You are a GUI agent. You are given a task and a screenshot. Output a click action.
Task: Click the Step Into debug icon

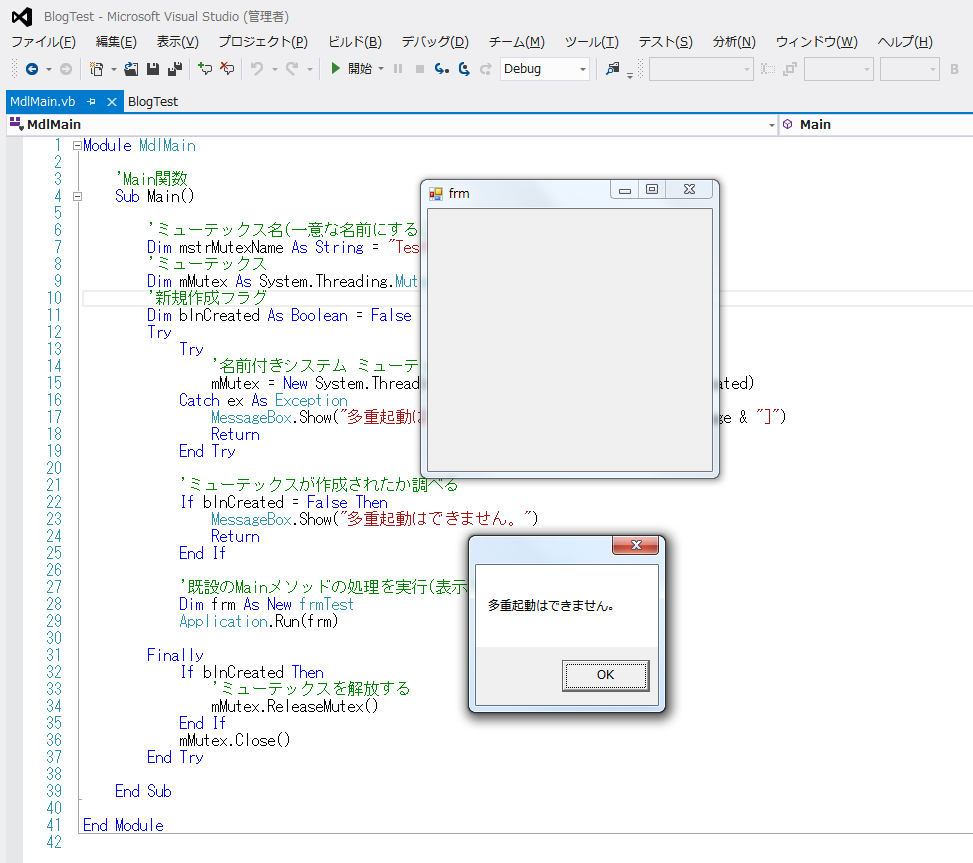click(441, 69)
